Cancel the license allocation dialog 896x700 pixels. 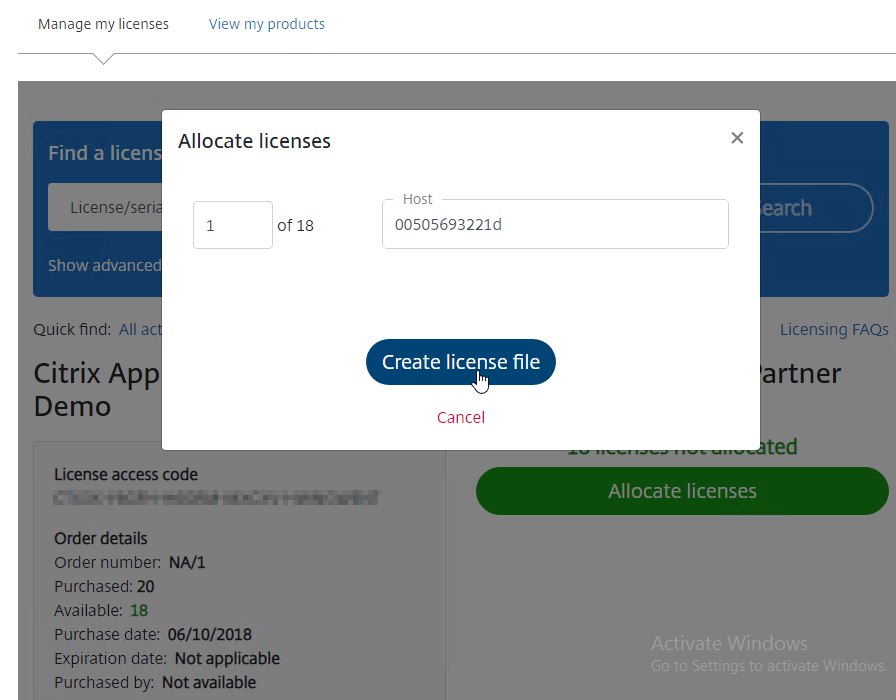[x=461, y=417]
